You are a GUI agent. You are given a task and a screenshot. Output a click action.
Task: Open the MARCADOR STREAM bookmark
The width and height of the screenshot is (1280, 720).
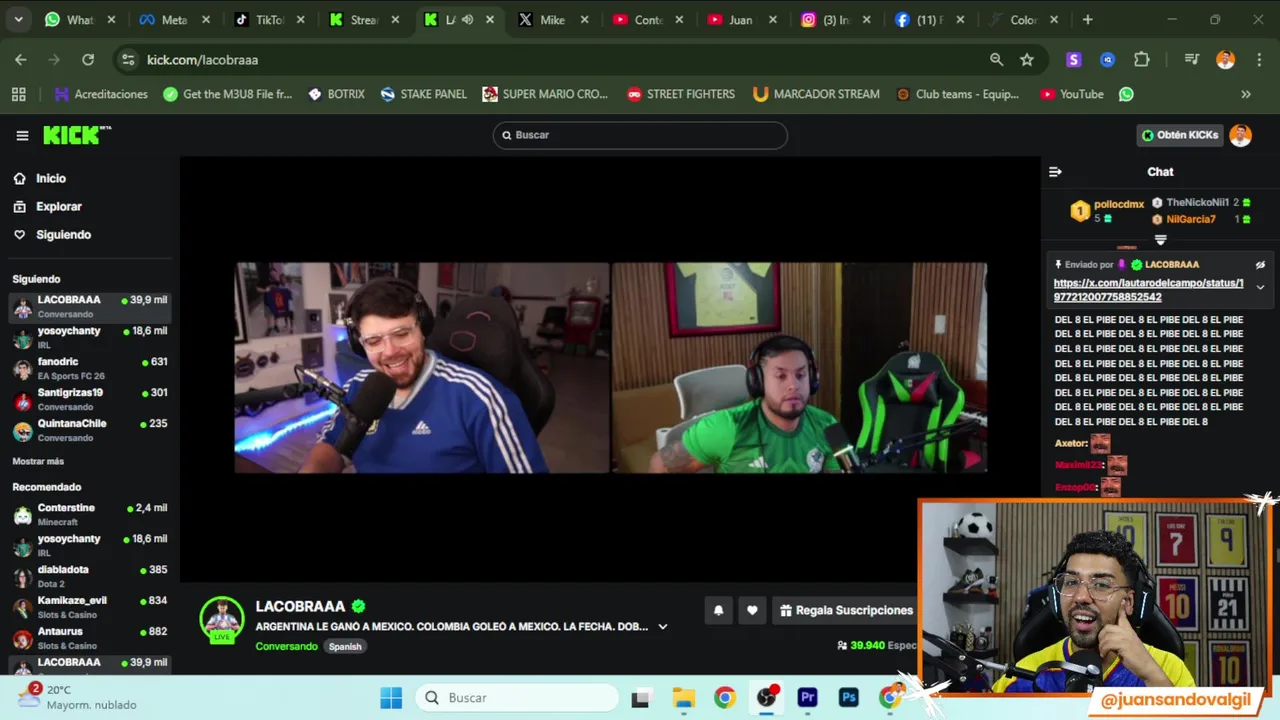pos(816,94)
